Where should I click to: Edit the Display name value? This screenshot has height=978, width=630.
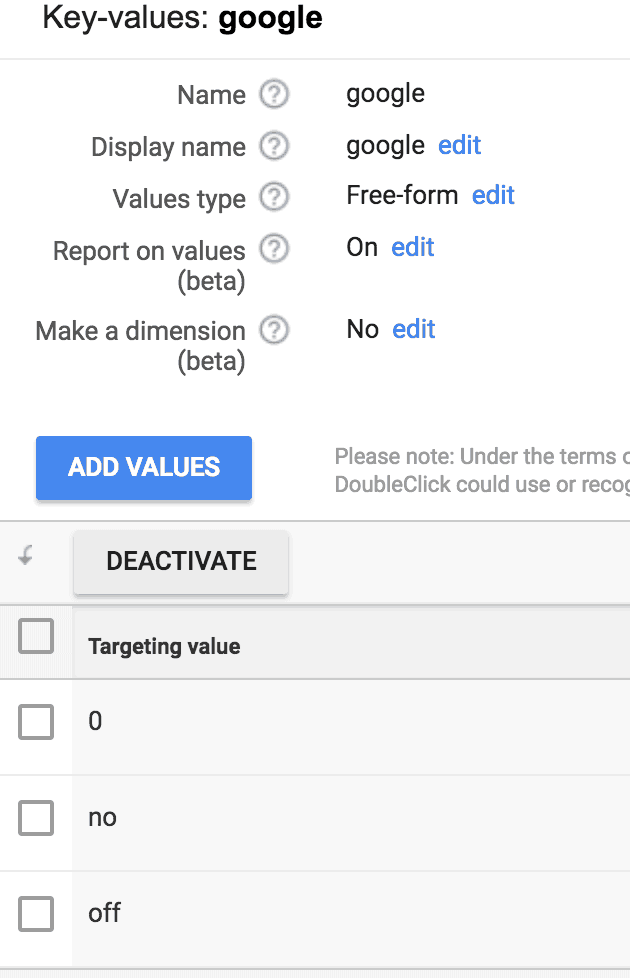460,145
